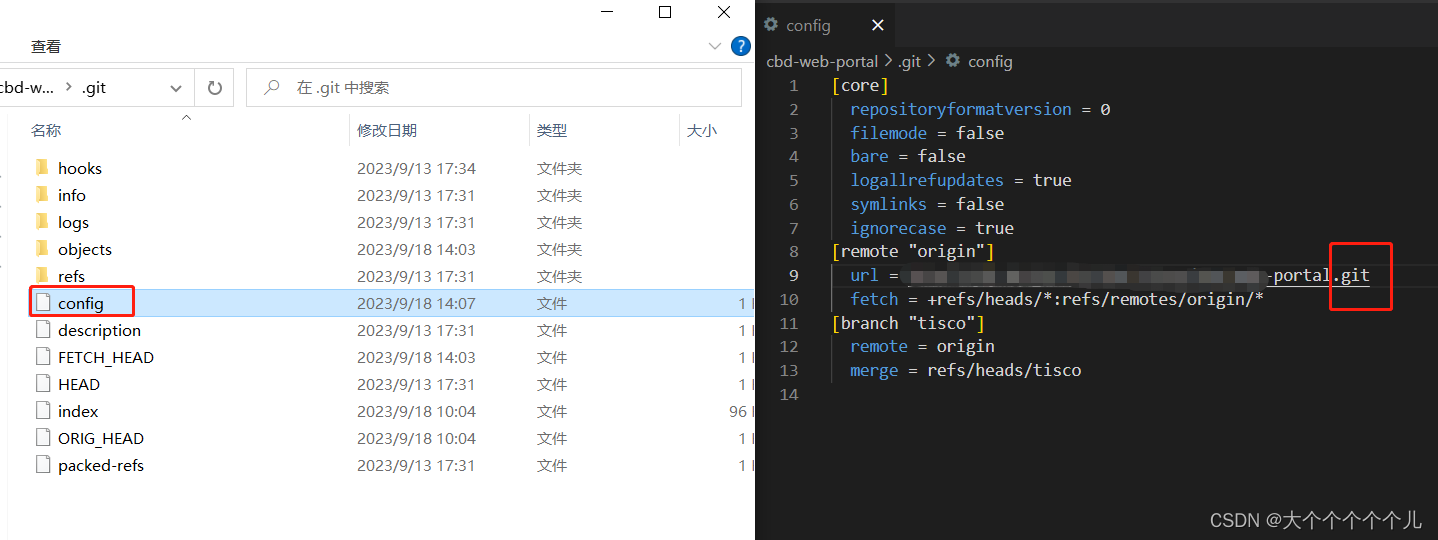The image size is (1438, 540).
Task: Sort by the 名称 column header
Action: [46, 130]
